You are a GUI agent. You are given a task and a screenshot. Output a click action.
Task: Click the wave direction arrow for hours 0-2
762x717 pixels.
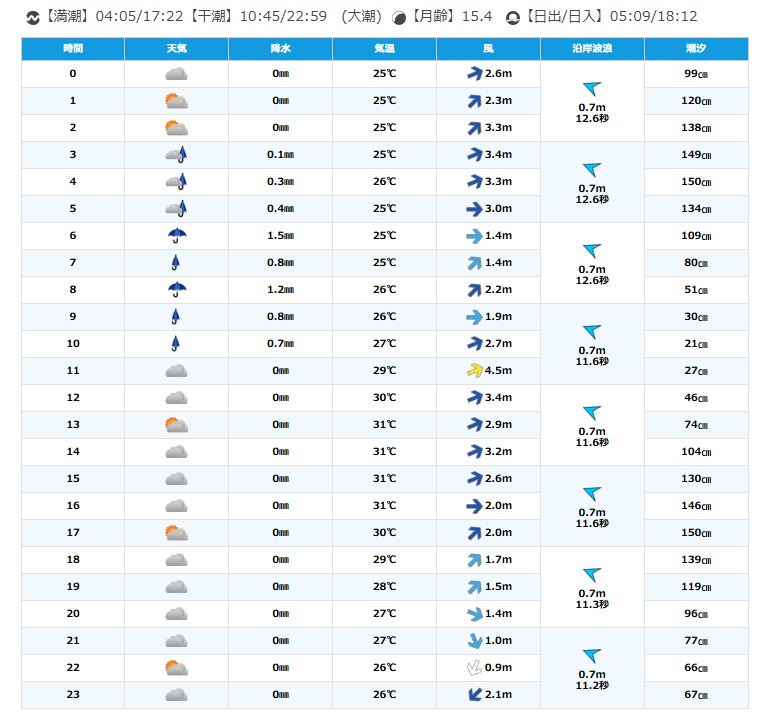pyautogui.click(x=592, y=89)
